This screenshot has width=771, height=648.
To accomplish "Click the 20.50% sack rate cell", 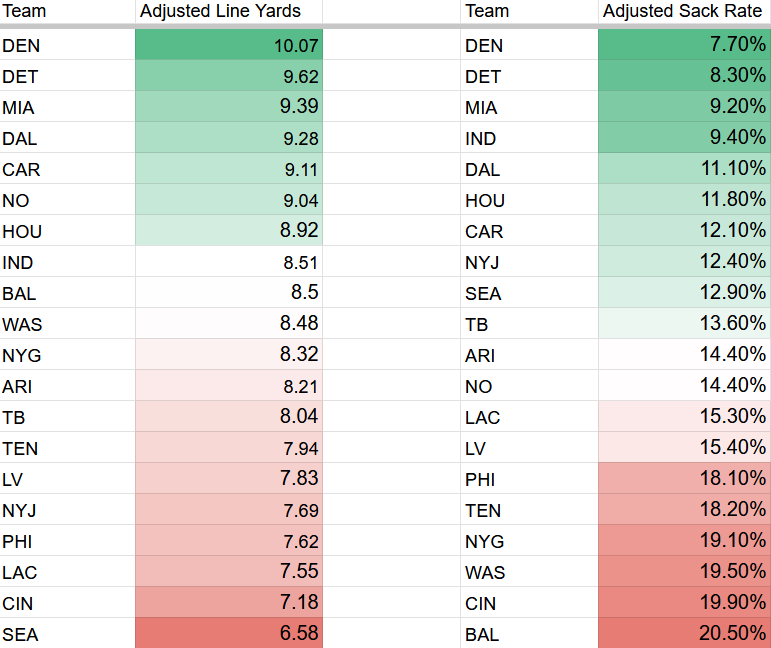I will (x=683, y=634).
